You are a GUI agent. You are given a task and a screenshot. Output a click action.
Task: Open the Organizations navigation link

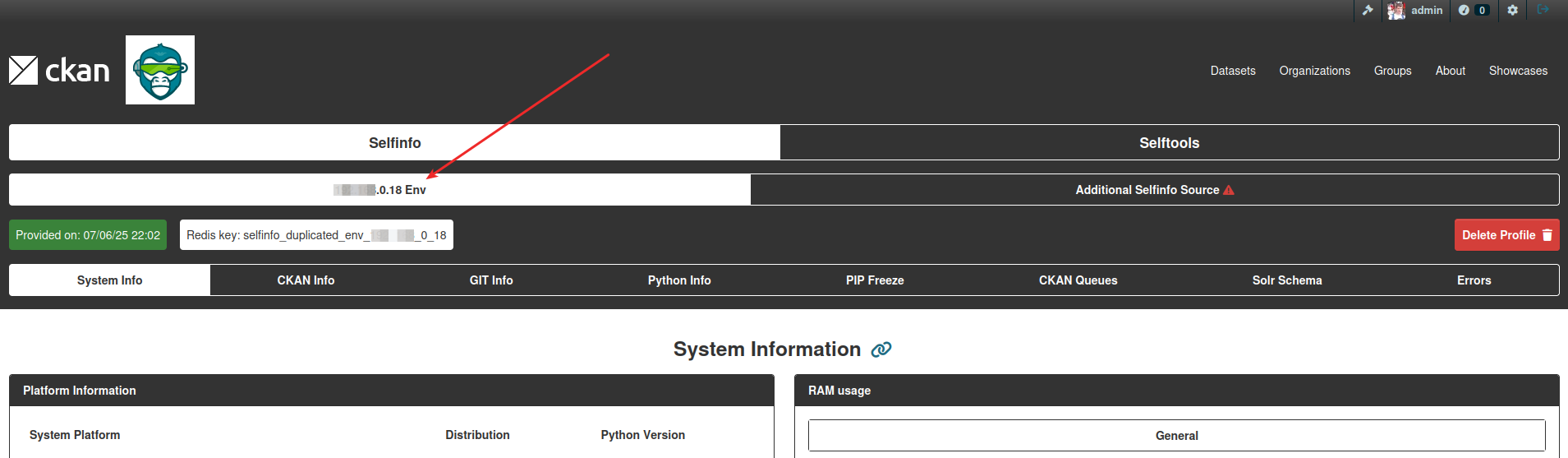point(1314,71)
